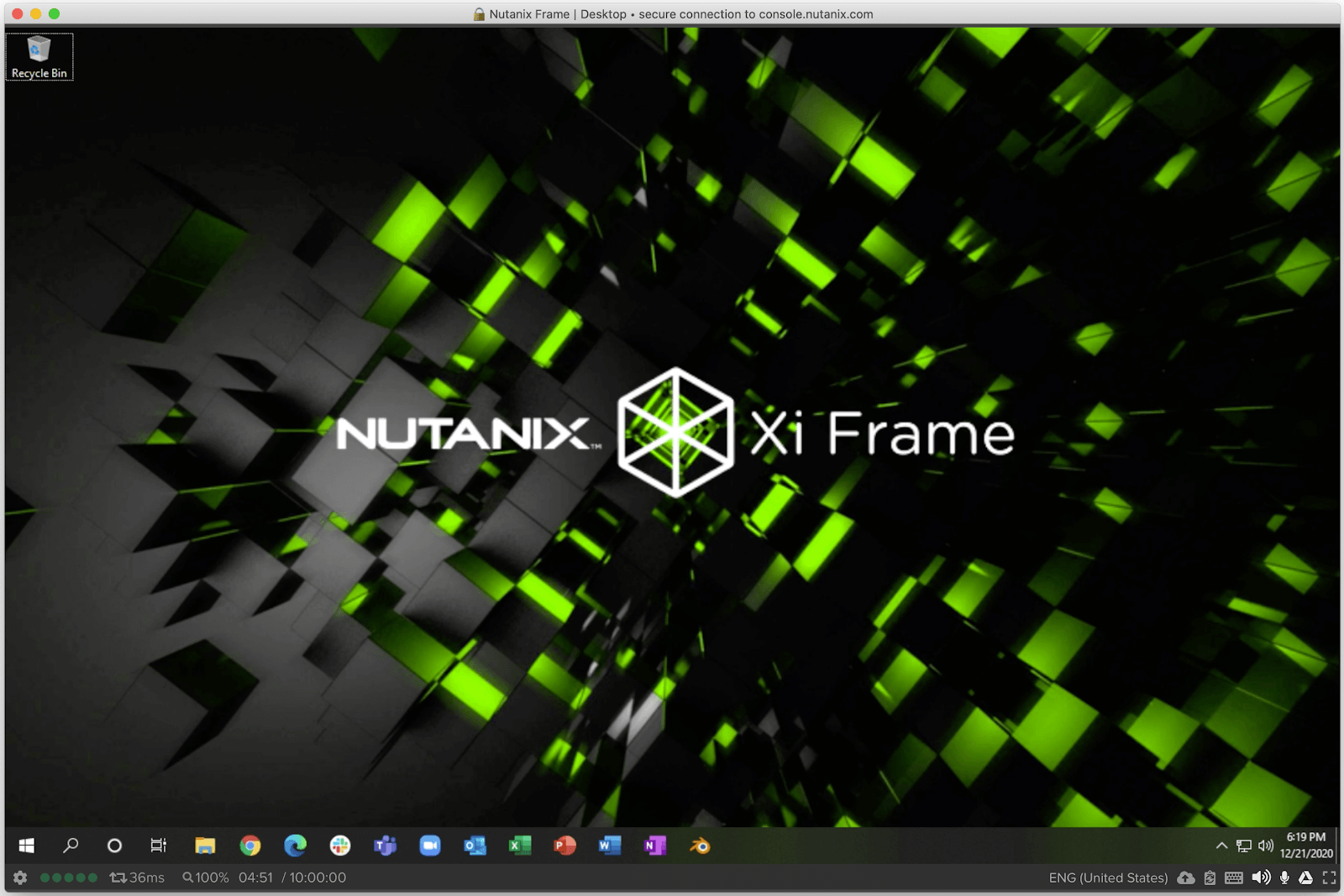Expand Windows hidden tray icons chevron
1344x896 pixels.
click(1221, 846)
